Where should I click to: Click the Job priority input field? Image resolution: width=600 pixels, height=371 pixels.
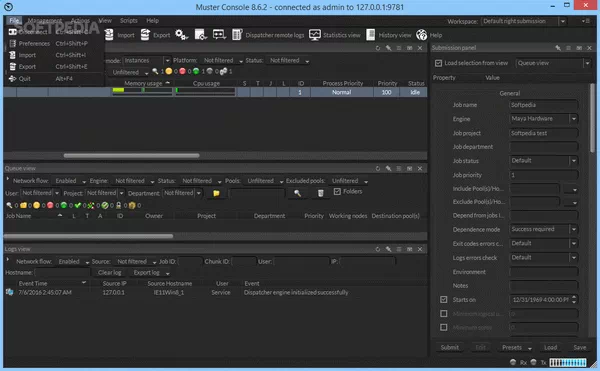[543, 175]
